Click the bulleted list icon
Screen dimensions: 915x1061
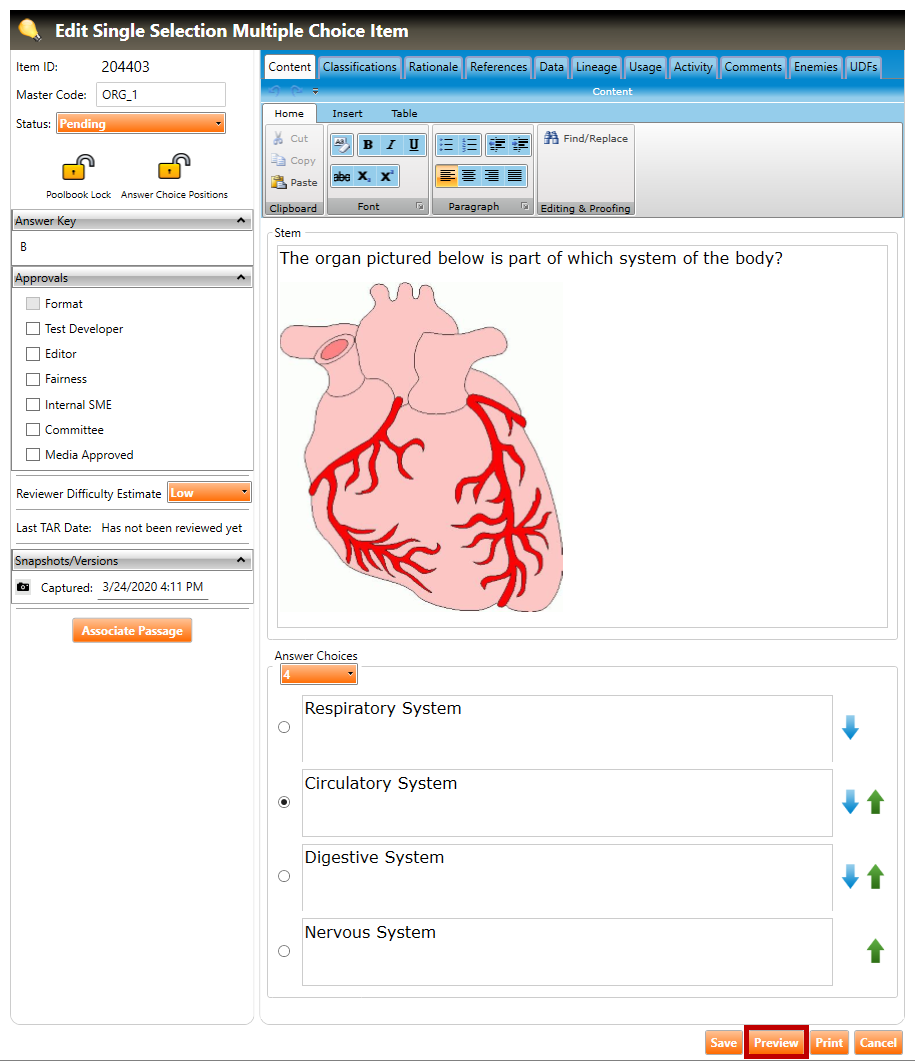coord(447,145)
